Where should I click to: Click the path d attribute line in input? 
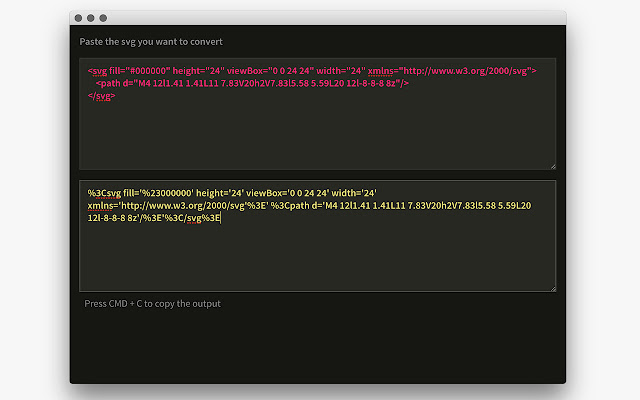tap(250, 84)
